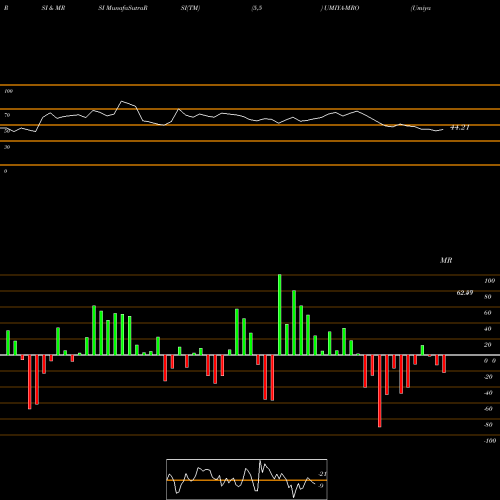Click the MR panel title text

click(446, 260)
